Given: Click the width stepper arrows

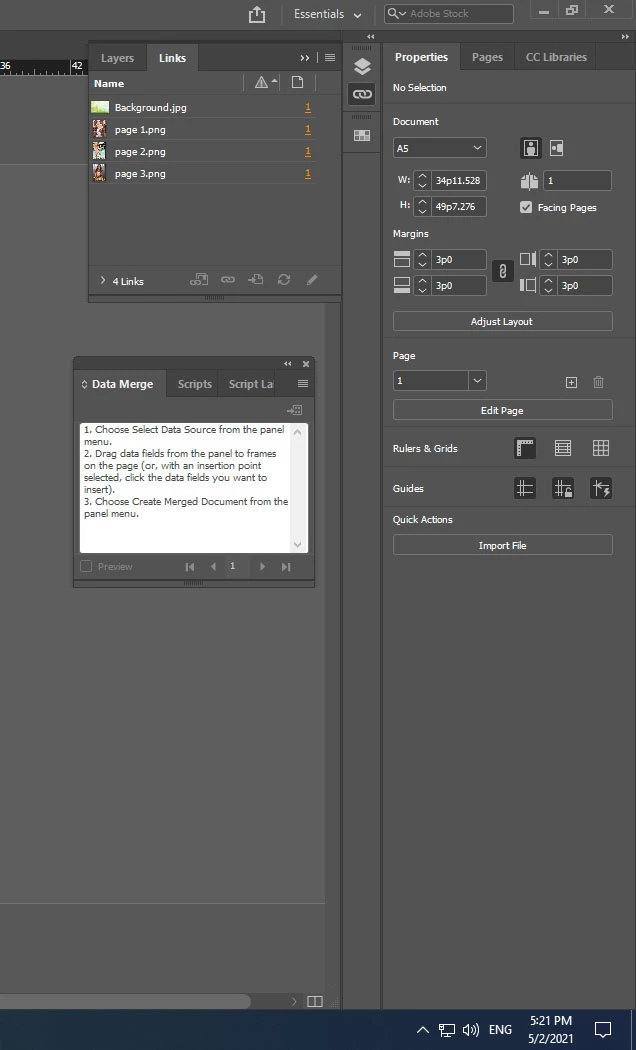Looking at the screenshot, I should (422, 180).
